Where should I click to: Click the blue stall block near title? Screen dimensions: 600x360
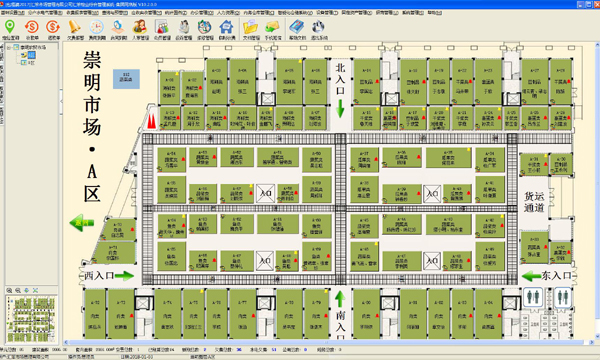pyautogui.click(x=126, y=79)
